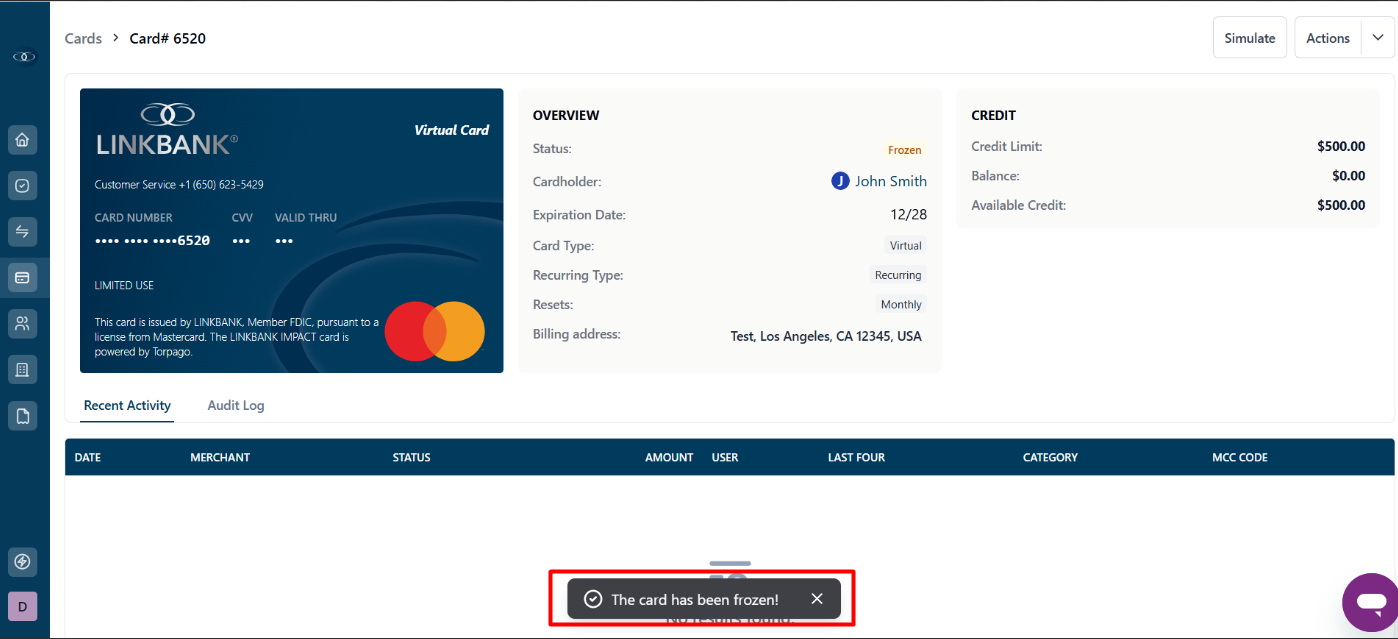Click the masked card number ending 6520

coord(152,241)
